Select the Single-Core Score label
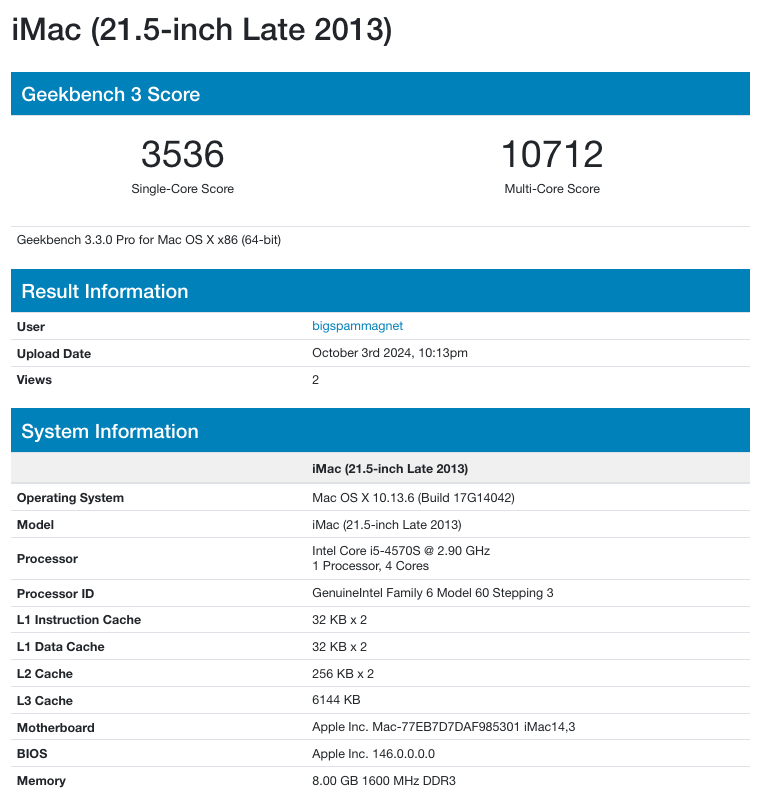This screenshot has width=771, height=807. pos(183,189)
